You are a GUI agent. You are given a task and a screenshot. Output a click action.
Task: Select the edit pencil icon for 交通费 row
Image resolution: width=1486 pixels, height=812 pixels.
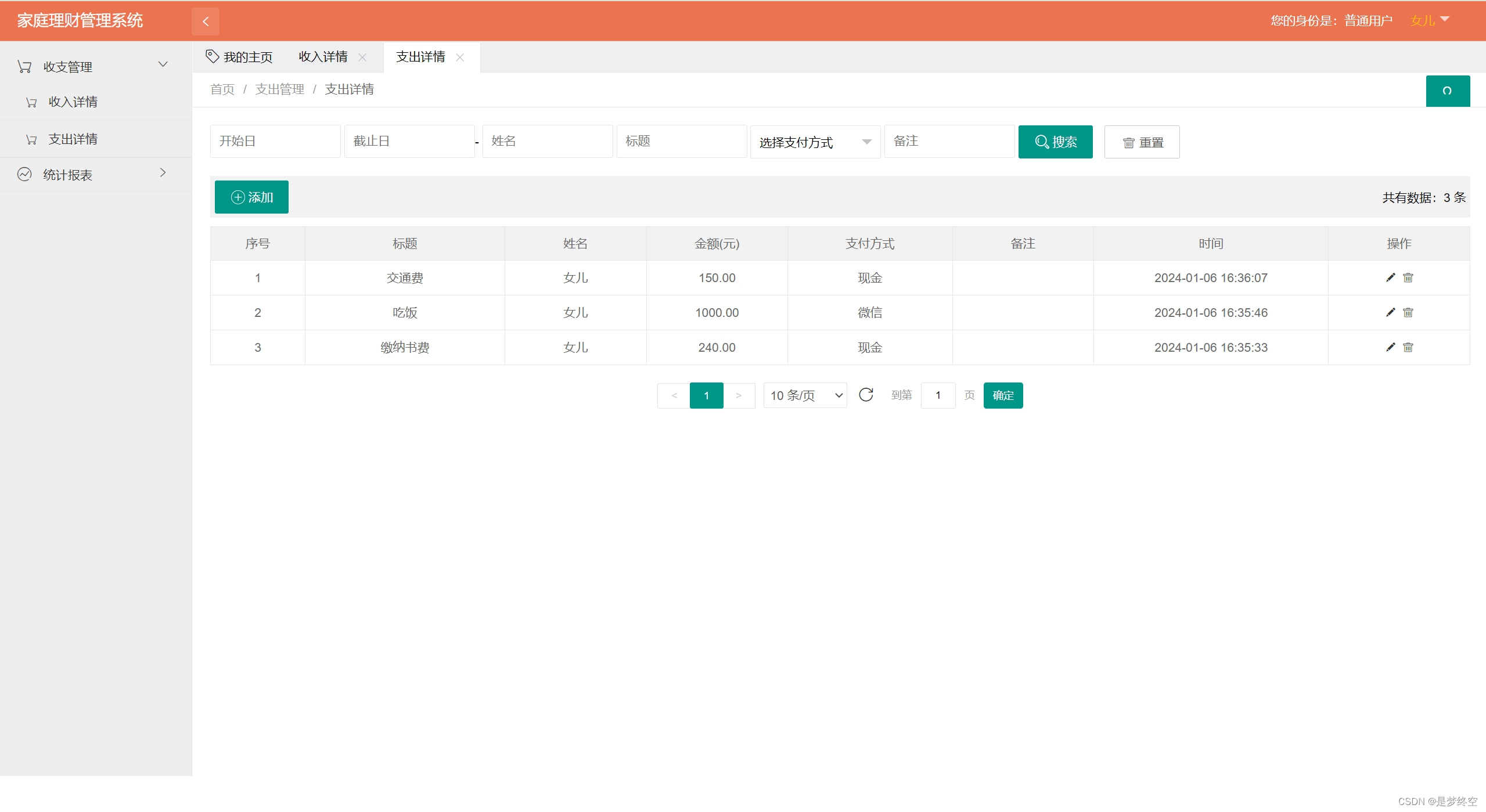tap(1389, 277)
